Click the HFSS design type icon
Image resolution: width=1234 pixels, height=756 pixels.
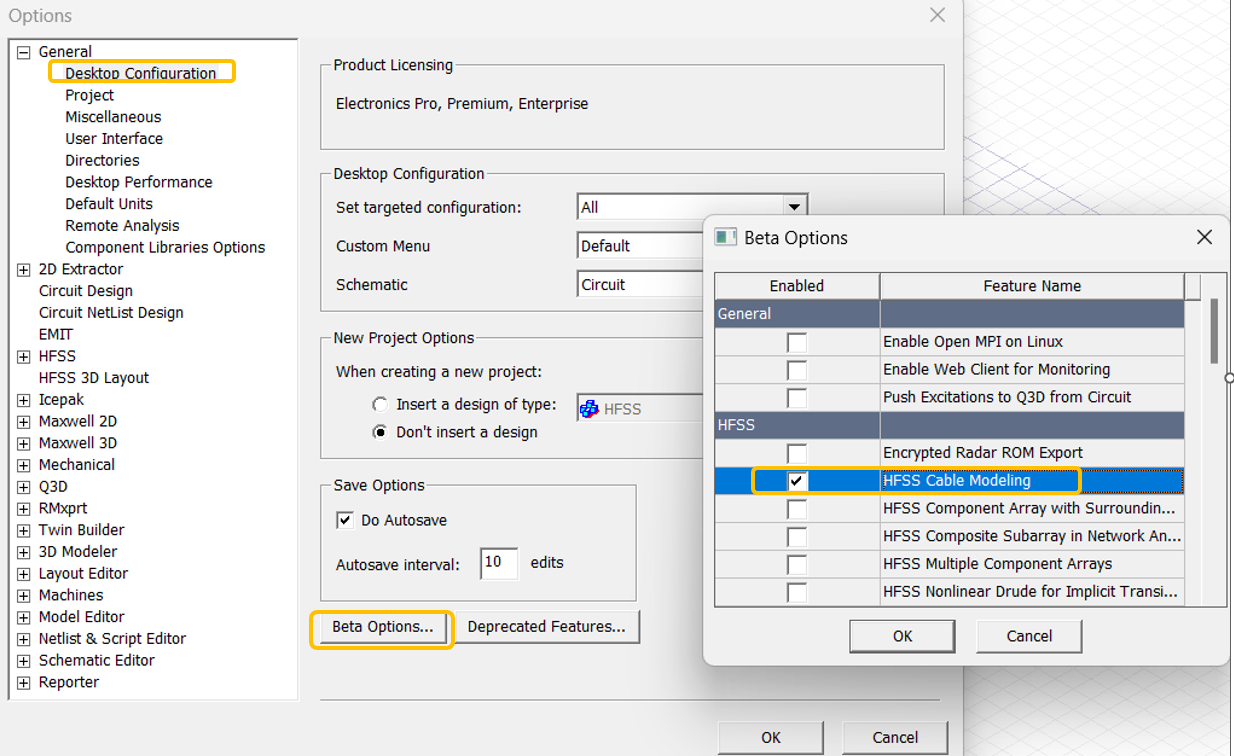click(x=590, y=408)
